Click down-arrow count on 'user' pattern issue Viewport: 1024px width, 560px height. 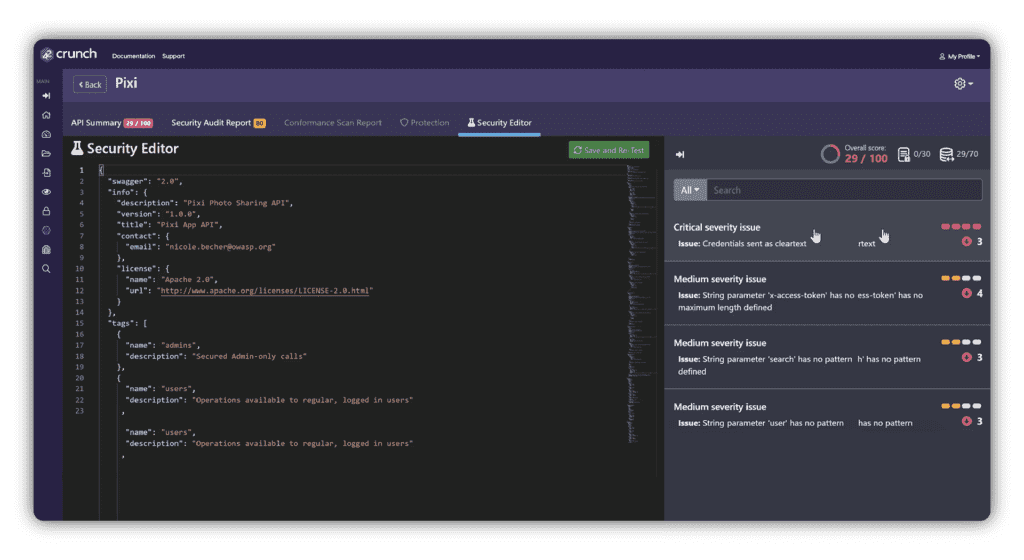click(972, 422)
